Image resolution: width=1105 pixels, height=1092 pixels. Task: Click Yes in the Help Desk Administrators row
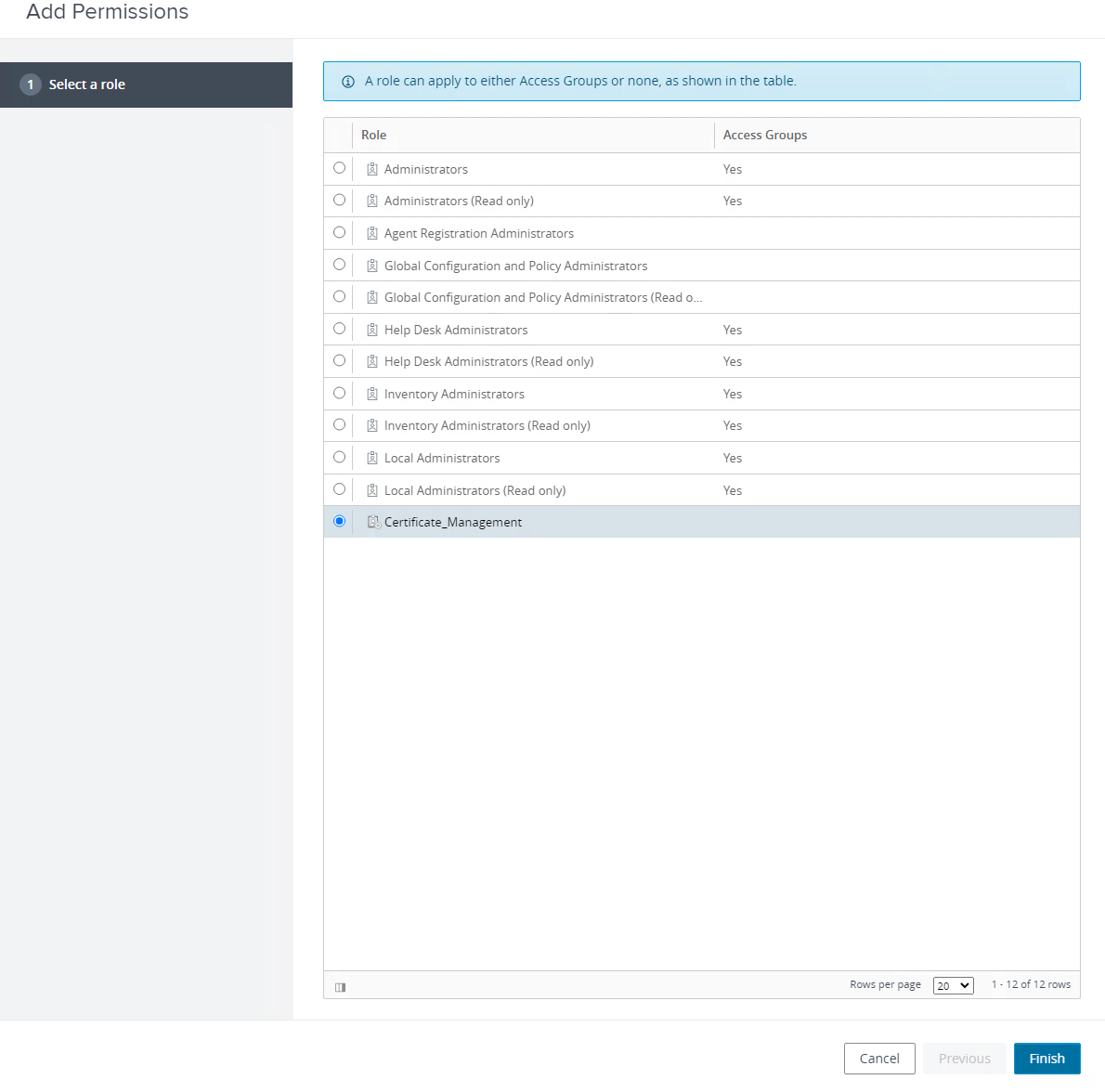733,330
